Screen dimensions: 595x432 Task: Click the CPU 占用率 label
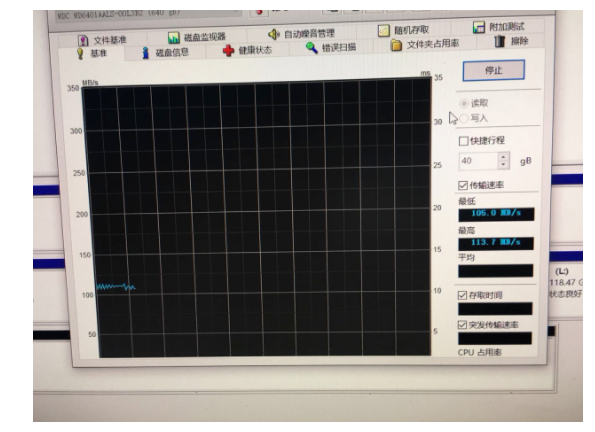coord(480,353)
